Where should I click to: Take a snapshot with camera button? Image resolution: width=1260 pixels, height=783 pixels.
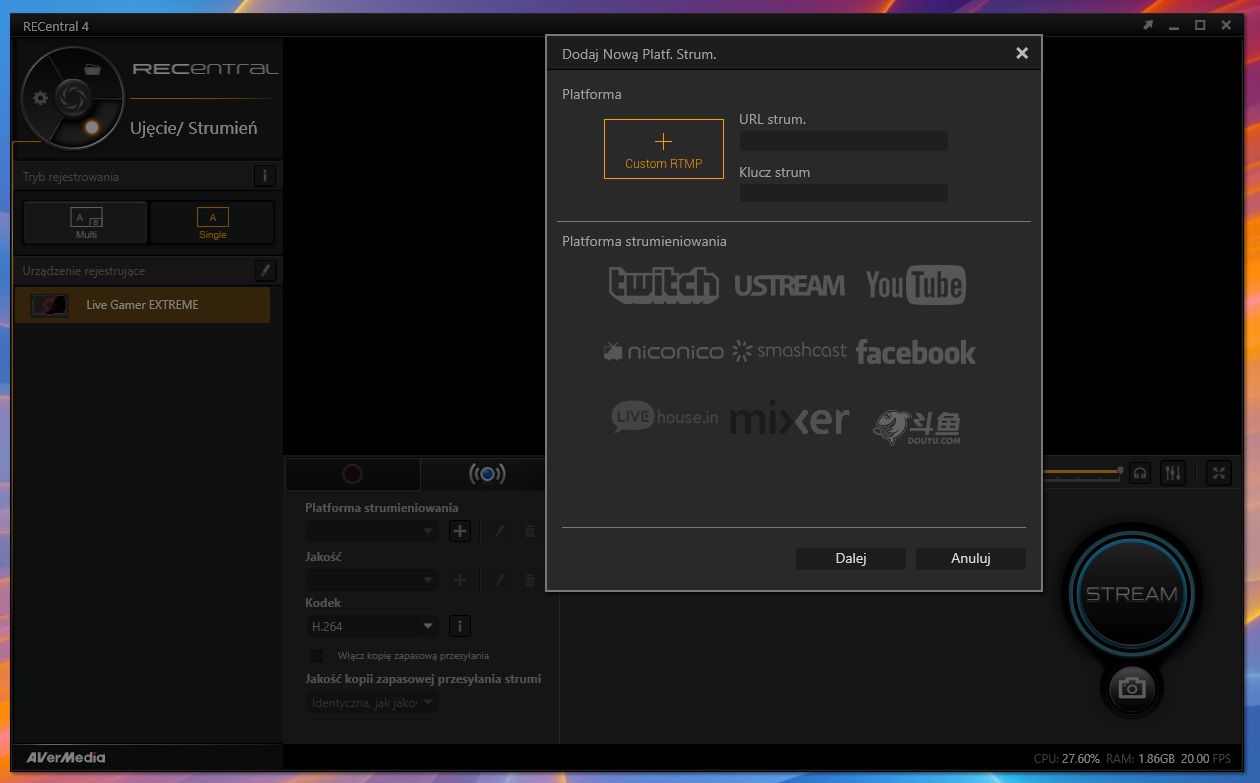(x=1132, y=688)
